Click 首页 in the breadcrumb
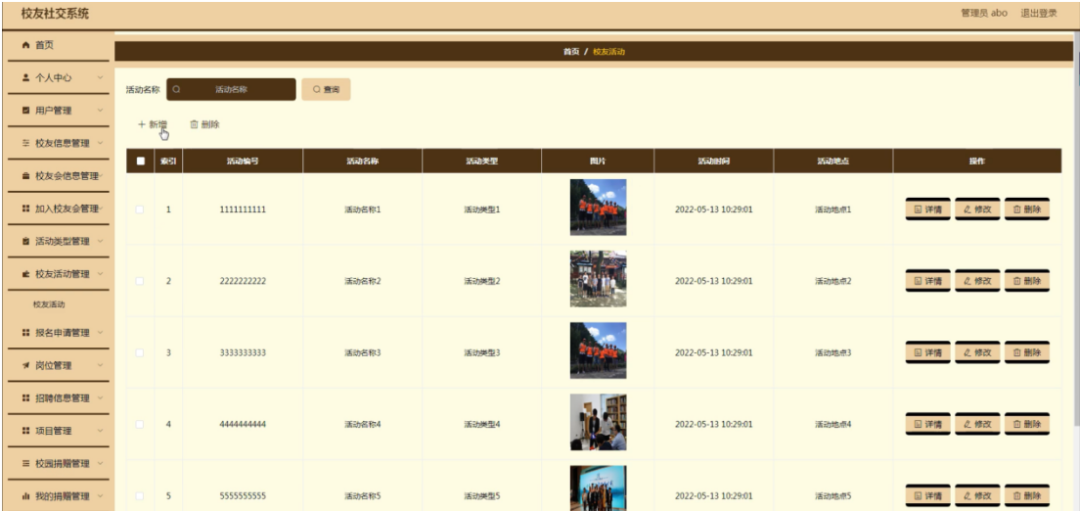The height and width of the screenshot is (511, 1080). [x=571, y=52]
